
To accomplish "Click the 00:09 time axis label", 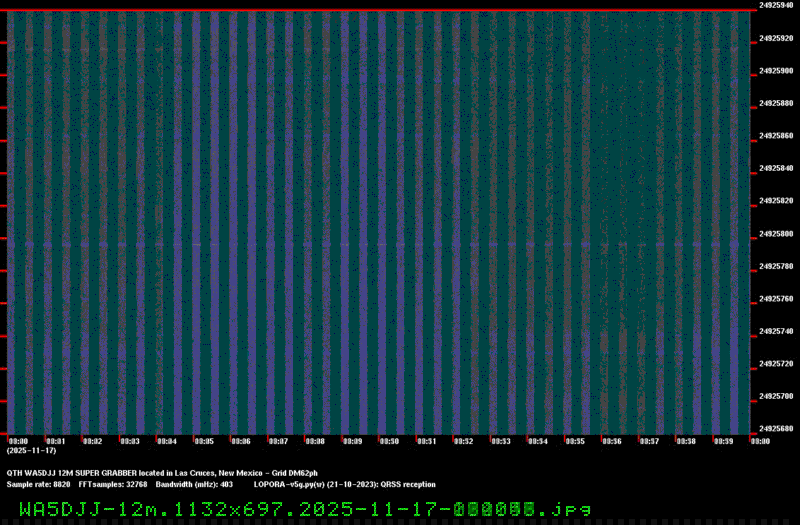I will [x=352, y=441].
